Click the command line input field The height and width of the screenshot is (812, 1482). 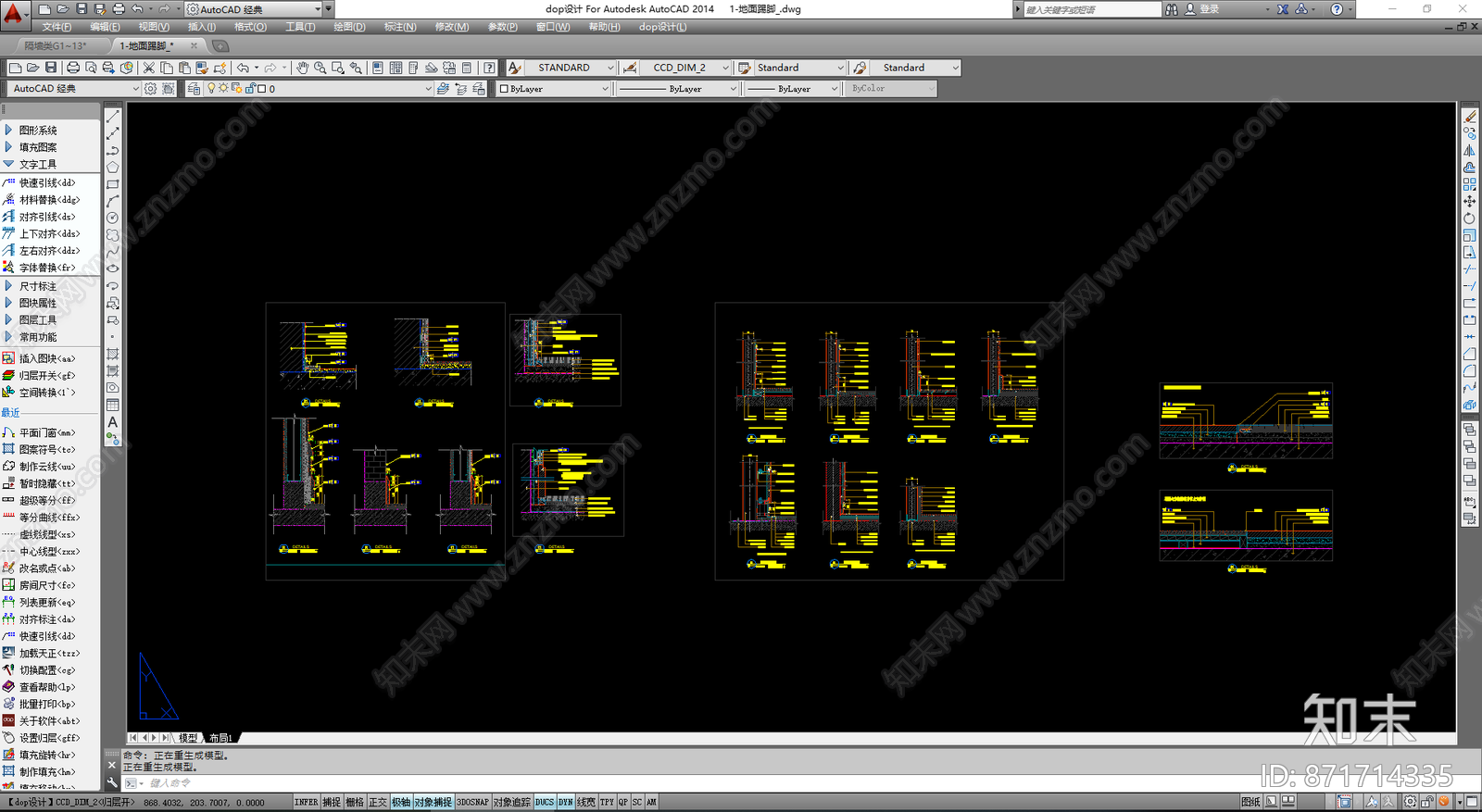tap(787, 783)
